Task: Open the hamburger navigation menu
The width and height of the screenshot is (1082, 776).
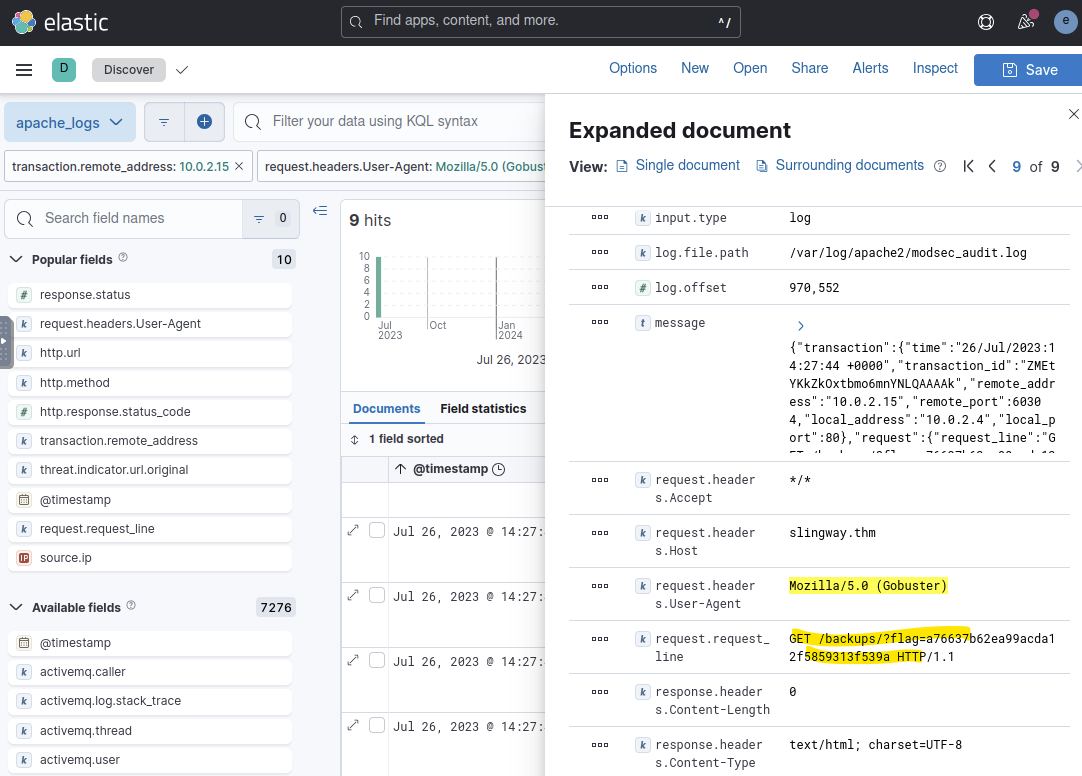Action: pyautogui.click(x=24, y=70)
